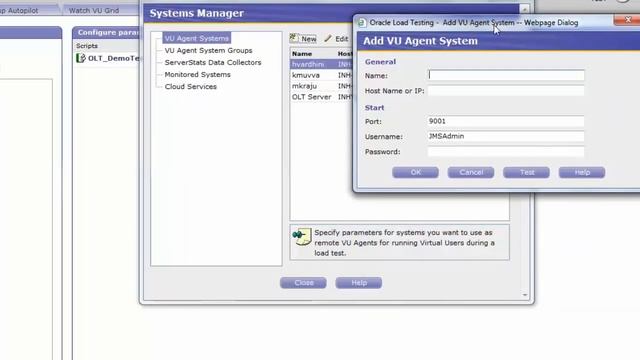Select the mkraju row in agent list
This screenshot has height=360, width=640.
point(321,86)
